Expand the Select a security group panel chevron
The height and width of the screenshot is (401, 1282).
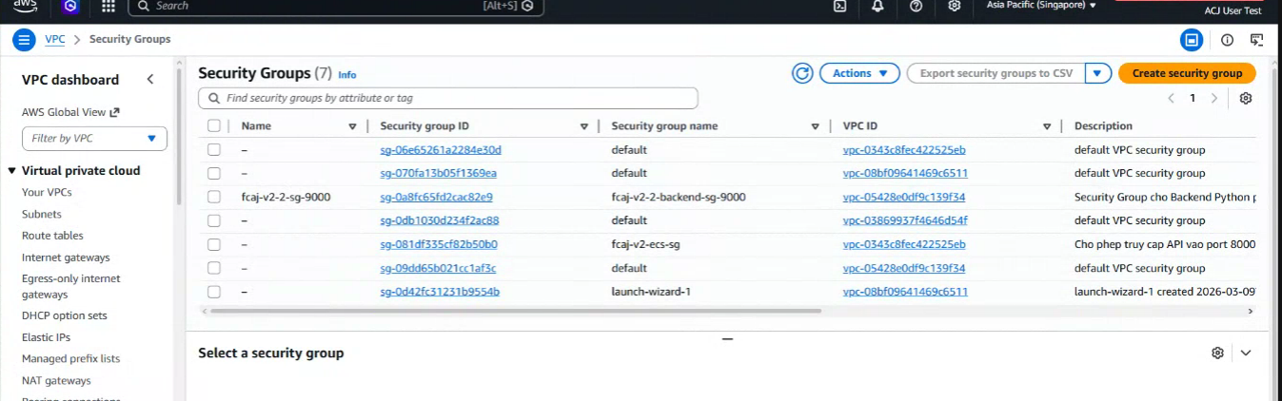1246,353
